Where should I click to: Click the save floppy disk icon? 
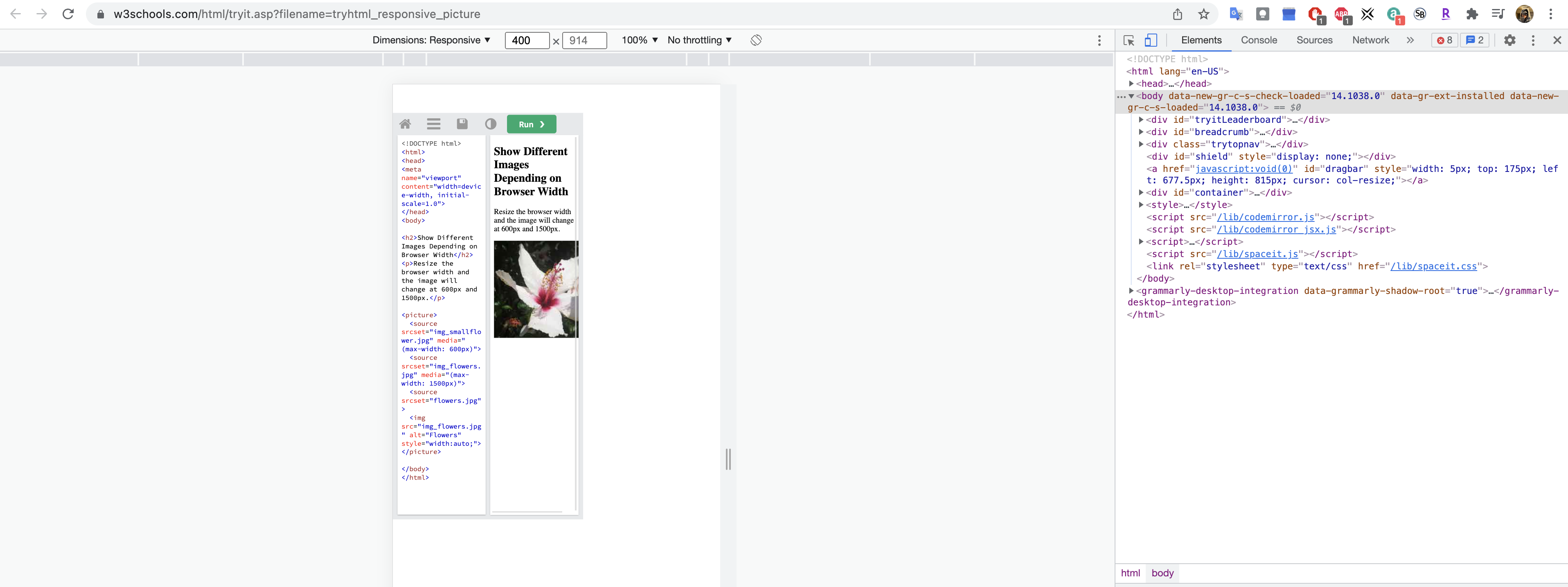462,124
